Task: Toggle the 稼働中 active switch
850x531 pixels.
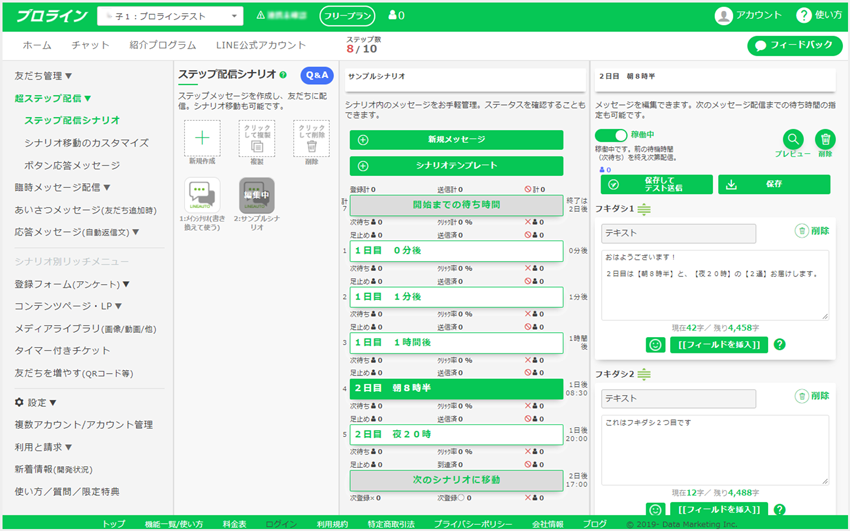Action: [x=611, y=135]
